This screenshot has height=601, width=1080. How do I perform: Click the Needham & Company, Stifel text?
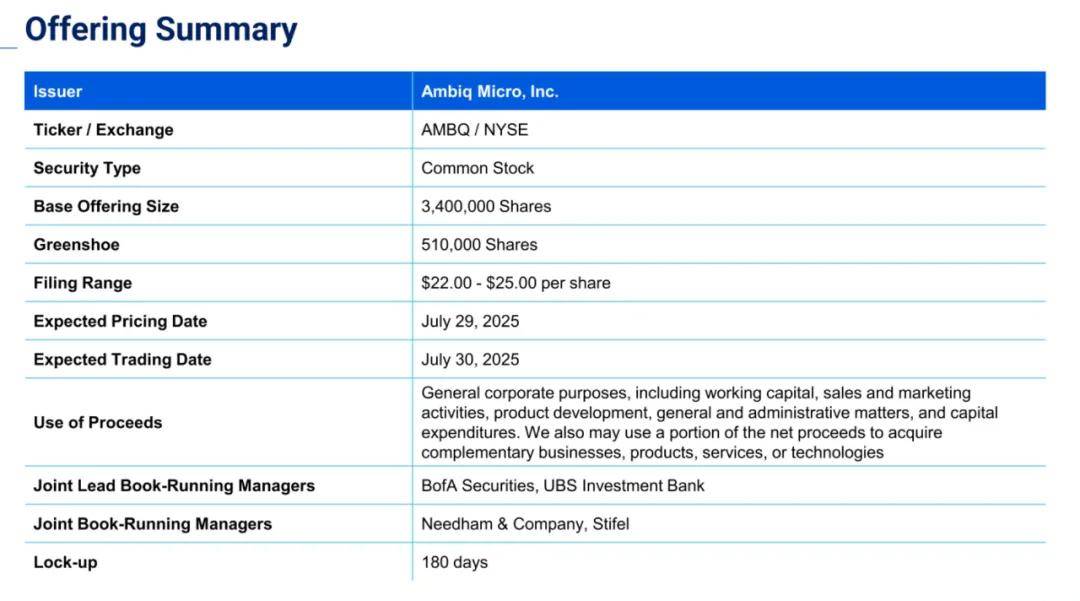(526, 524)
